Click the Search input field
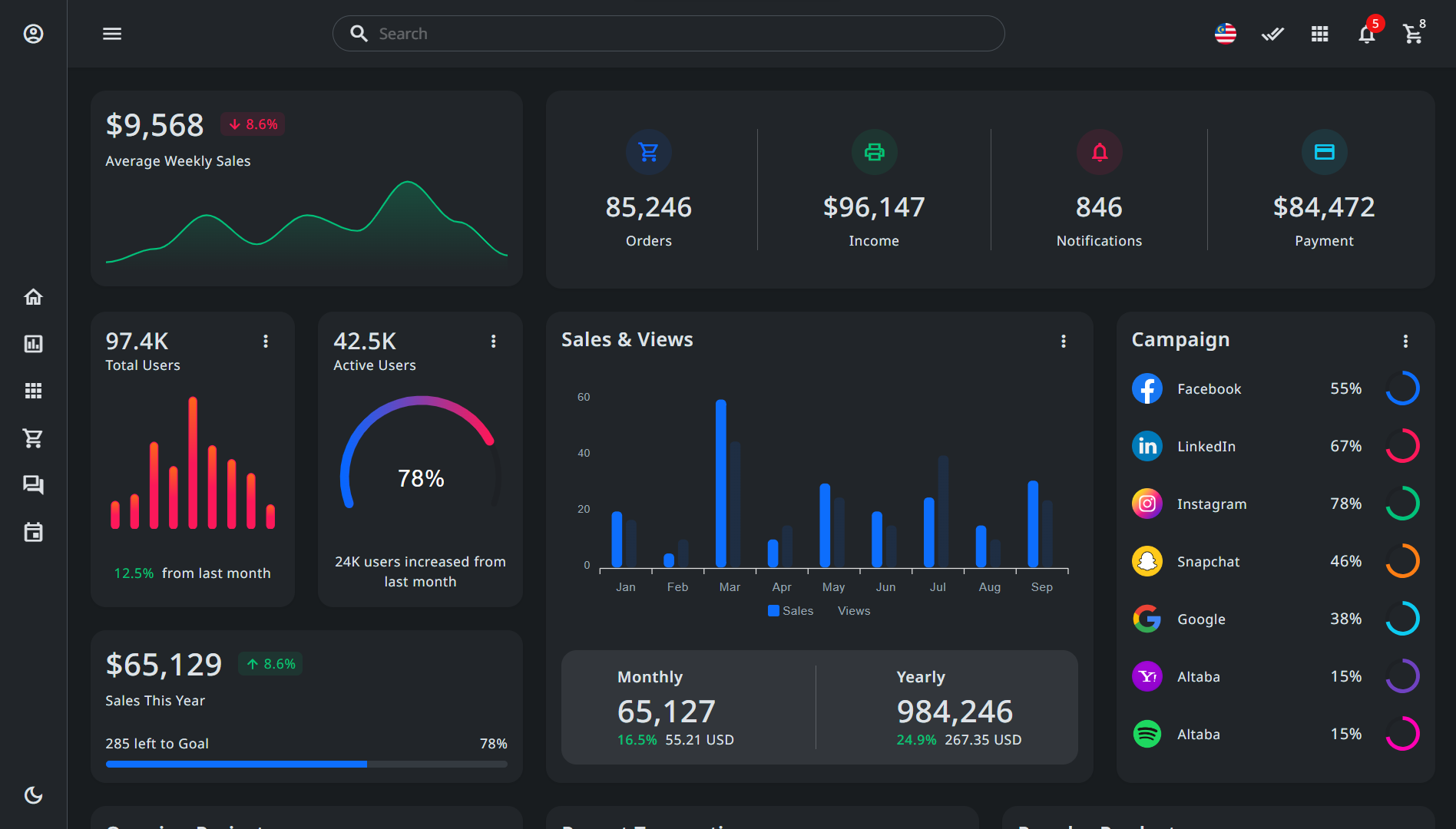The width and height of the screenshot is (1456, 829). (668, 34)
